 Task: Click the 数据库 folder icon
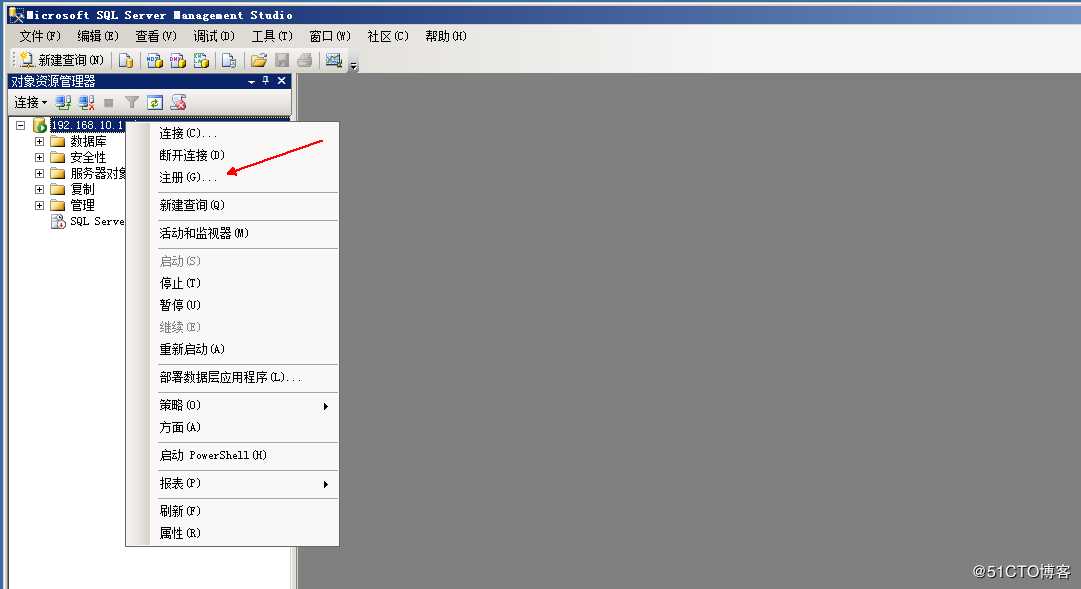point(58,141)
